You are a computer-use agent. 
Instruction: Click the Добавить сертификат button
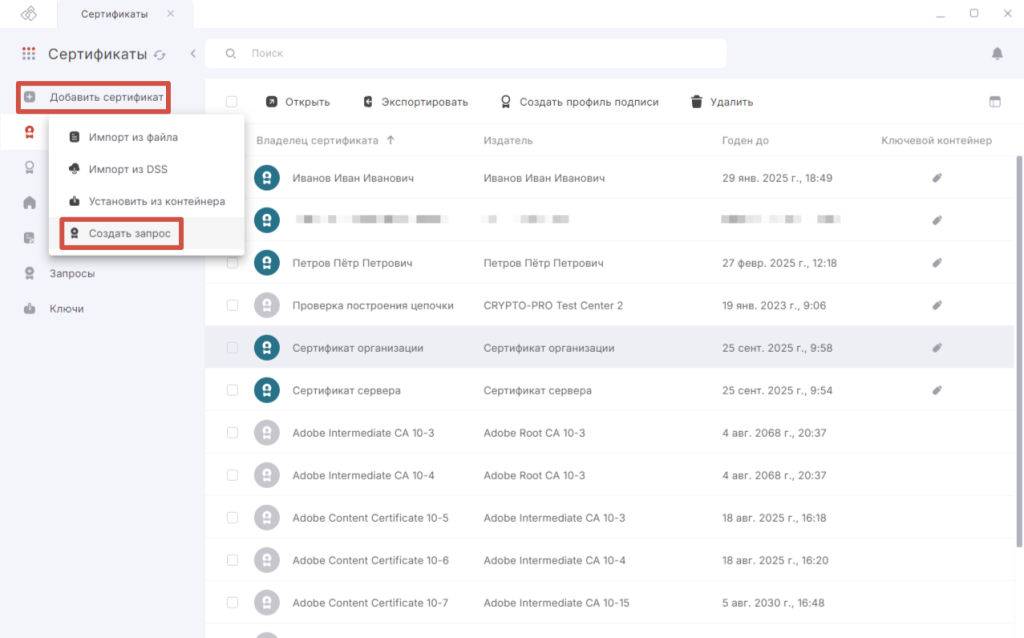(x=93, y=97)
